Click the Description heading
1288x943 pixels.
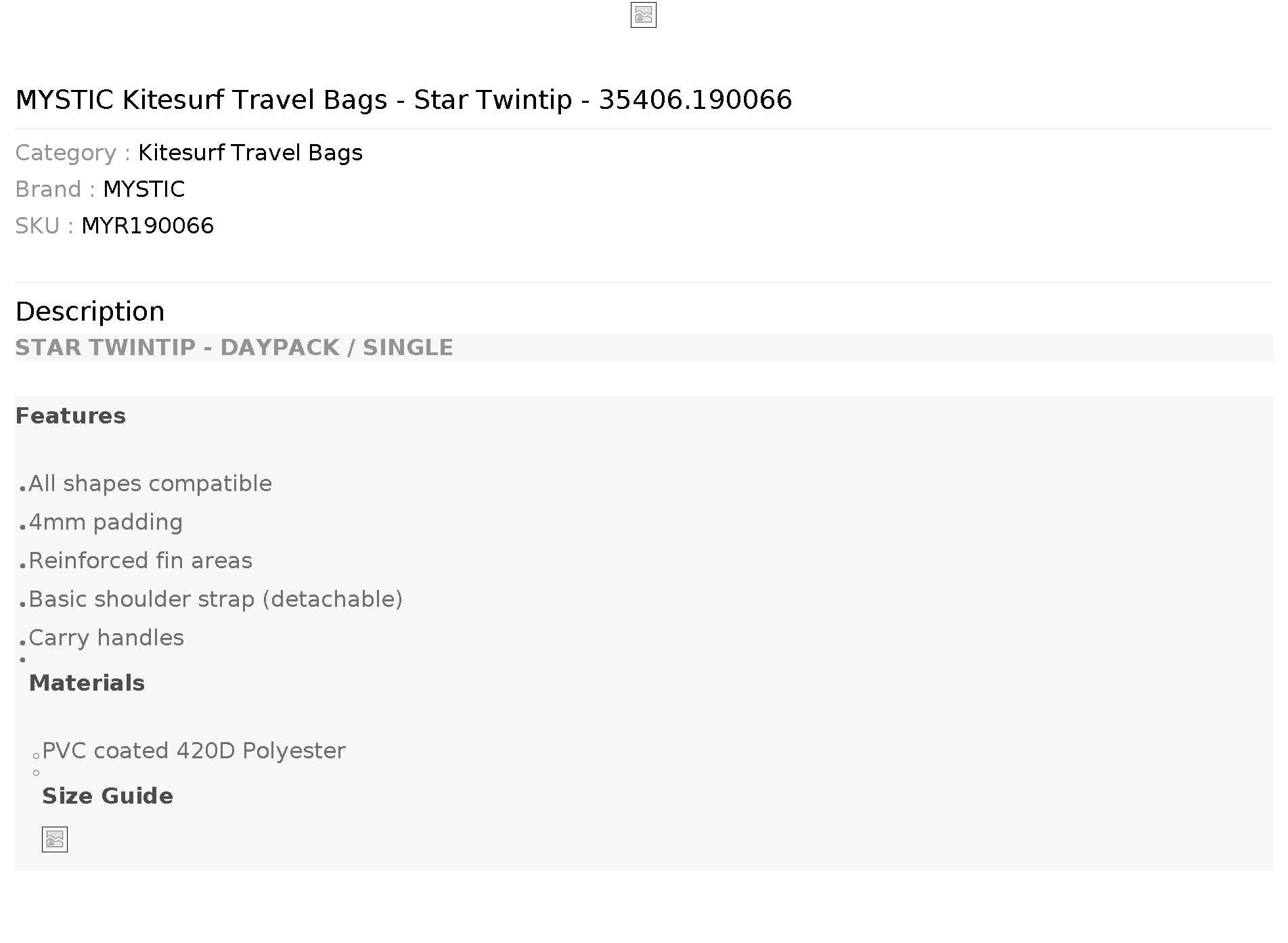tap(90, 312)
